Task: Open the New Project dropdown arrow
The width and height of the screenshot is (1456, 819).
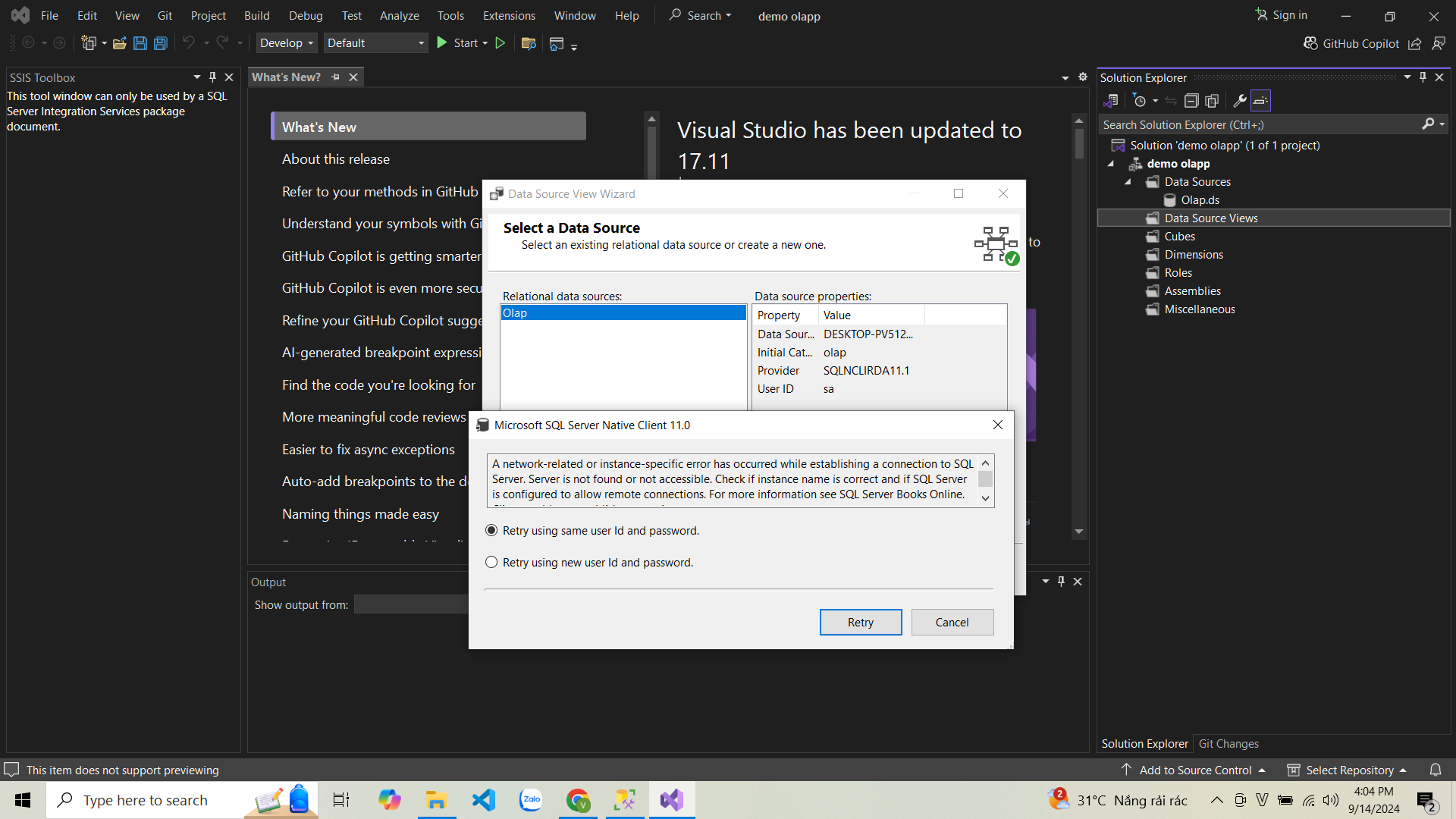Action: [104, 44]
